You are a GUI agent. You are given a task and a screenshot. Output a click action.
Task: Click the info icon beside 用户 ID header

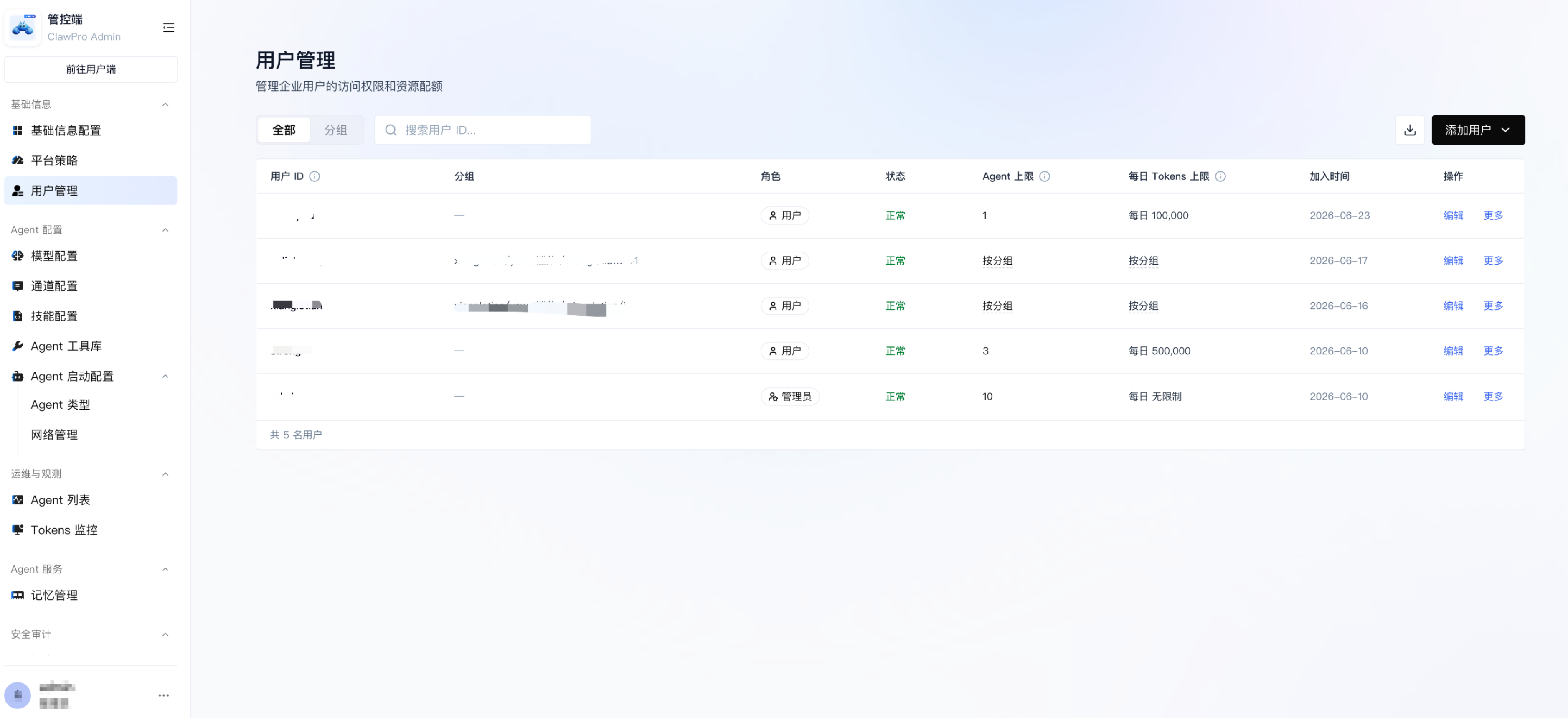pos(314,176)
